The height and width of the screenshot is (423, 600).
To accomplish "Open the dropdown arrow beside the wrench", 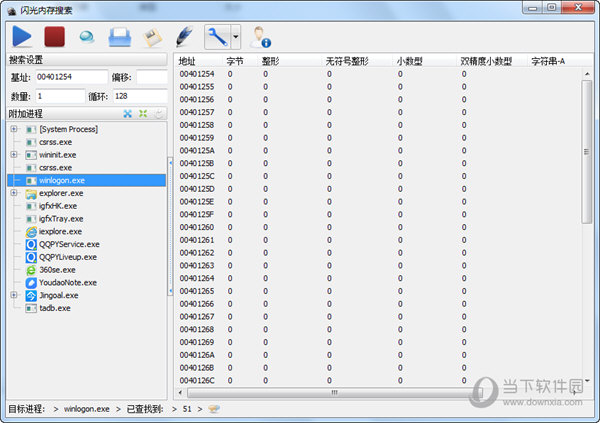I will pos(236,37).
